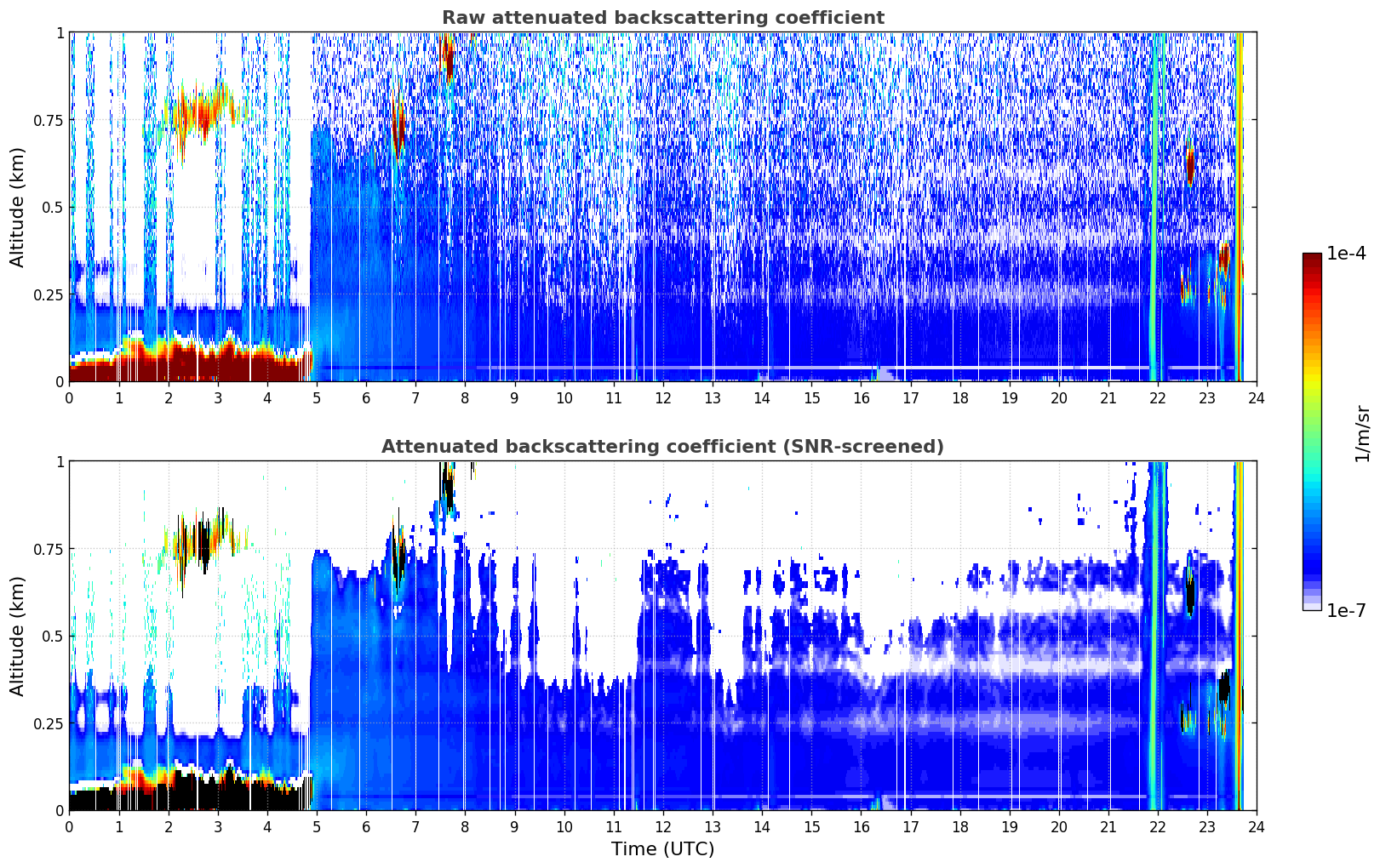Click the red spot near 22.7 UTC in top plot
1380x868 pixels.
coord(1190,167)
